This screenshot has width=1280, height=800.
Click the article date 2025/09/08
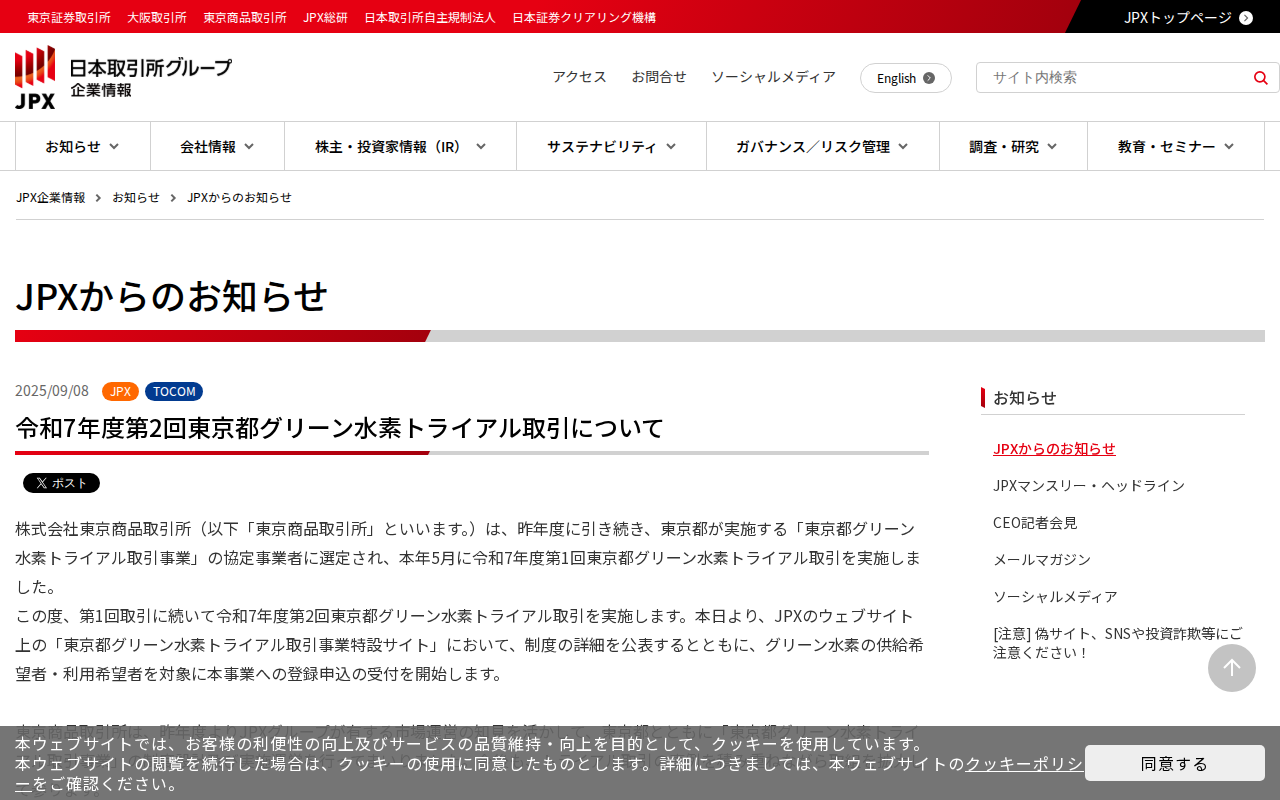[x=52, y=391]
